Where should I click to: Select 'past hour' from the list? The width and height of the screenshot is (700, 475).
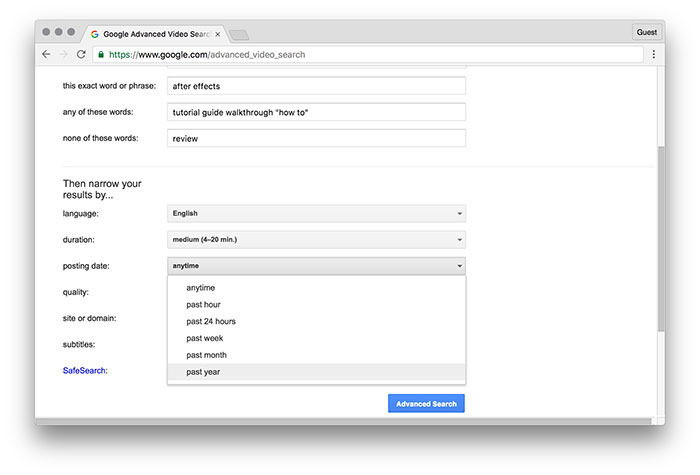203,304
